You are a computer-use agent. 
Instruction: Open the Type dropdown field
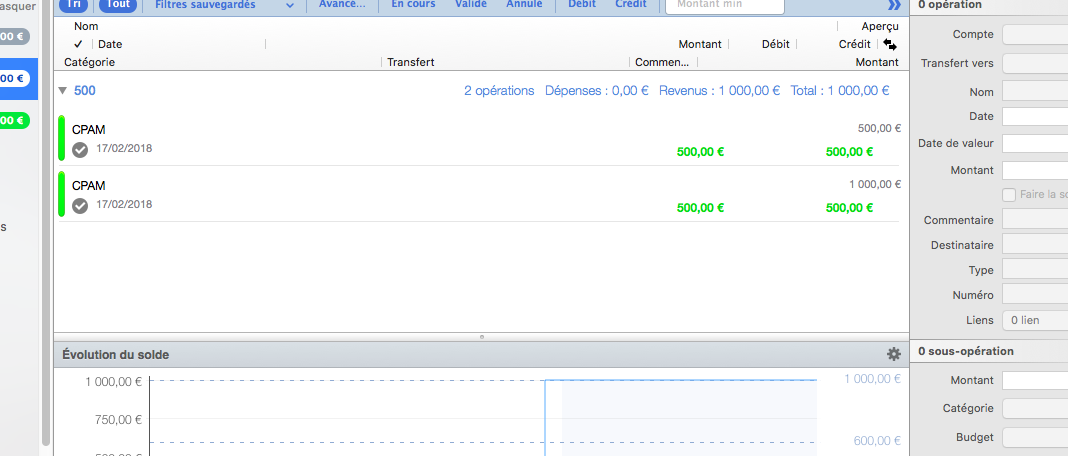coord(1035,270)
